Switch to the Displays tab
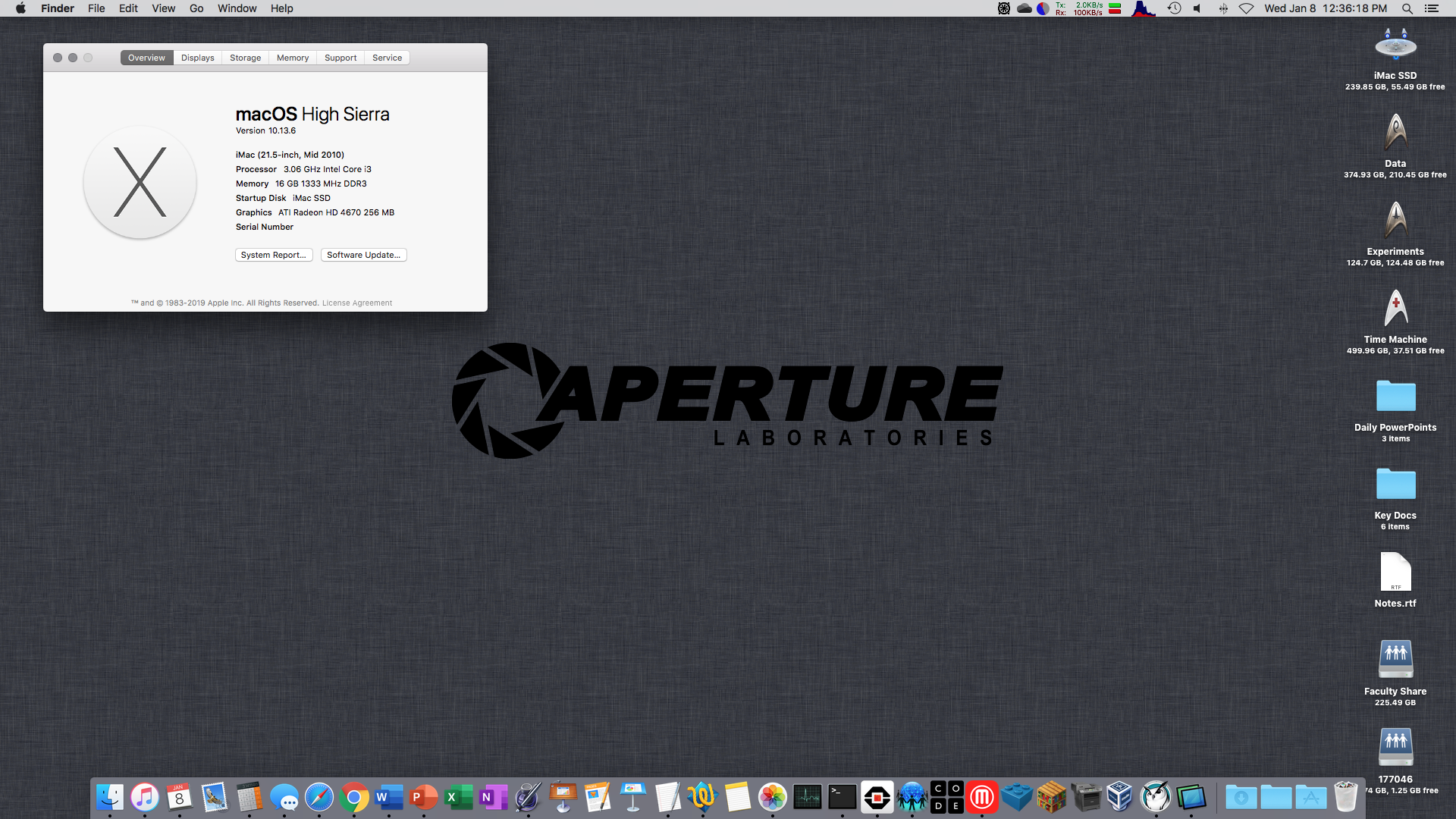 [197, 58]
